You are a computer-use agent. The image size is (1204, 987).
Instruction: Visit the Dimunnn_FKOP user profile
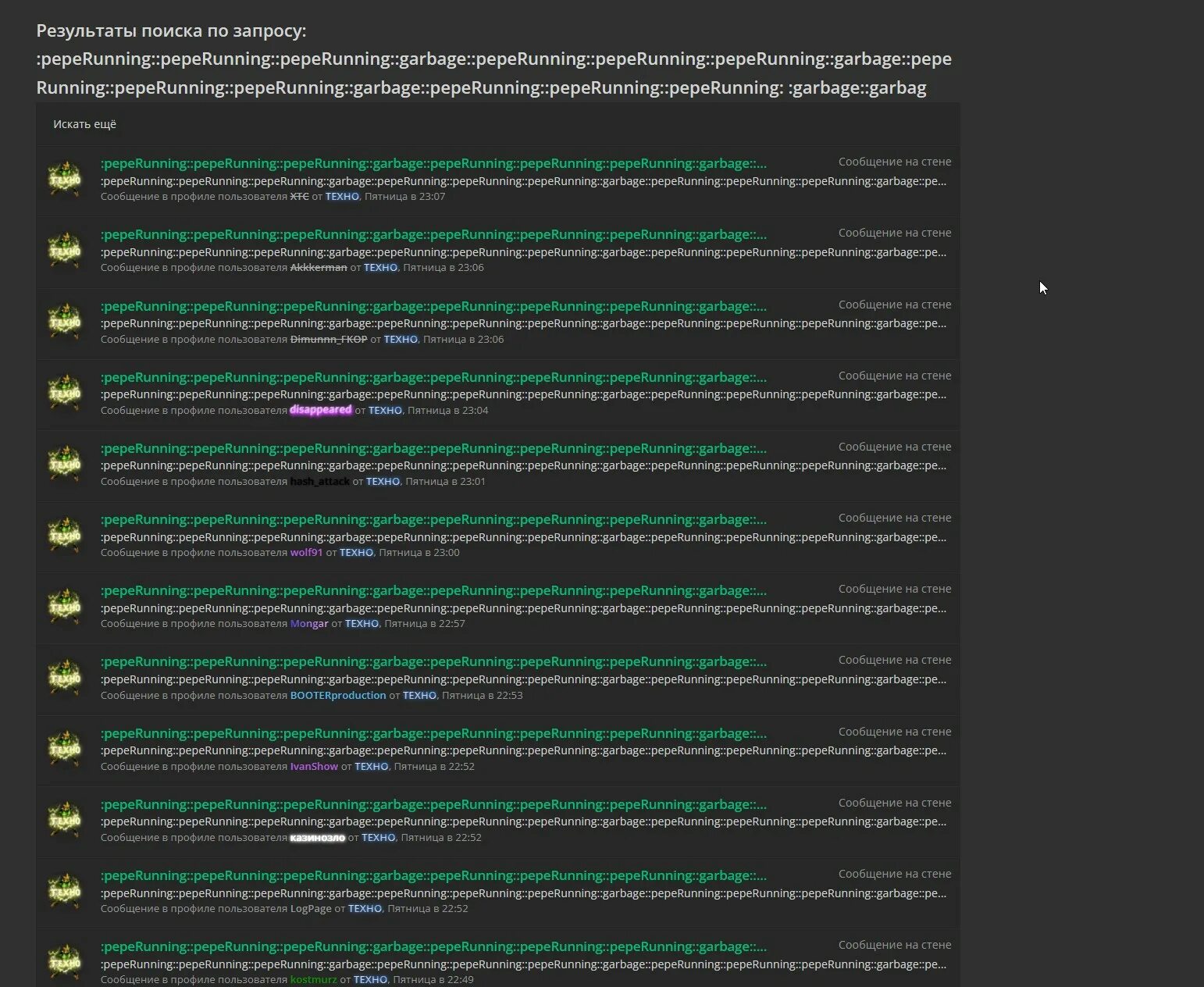[x=329, y=340]
